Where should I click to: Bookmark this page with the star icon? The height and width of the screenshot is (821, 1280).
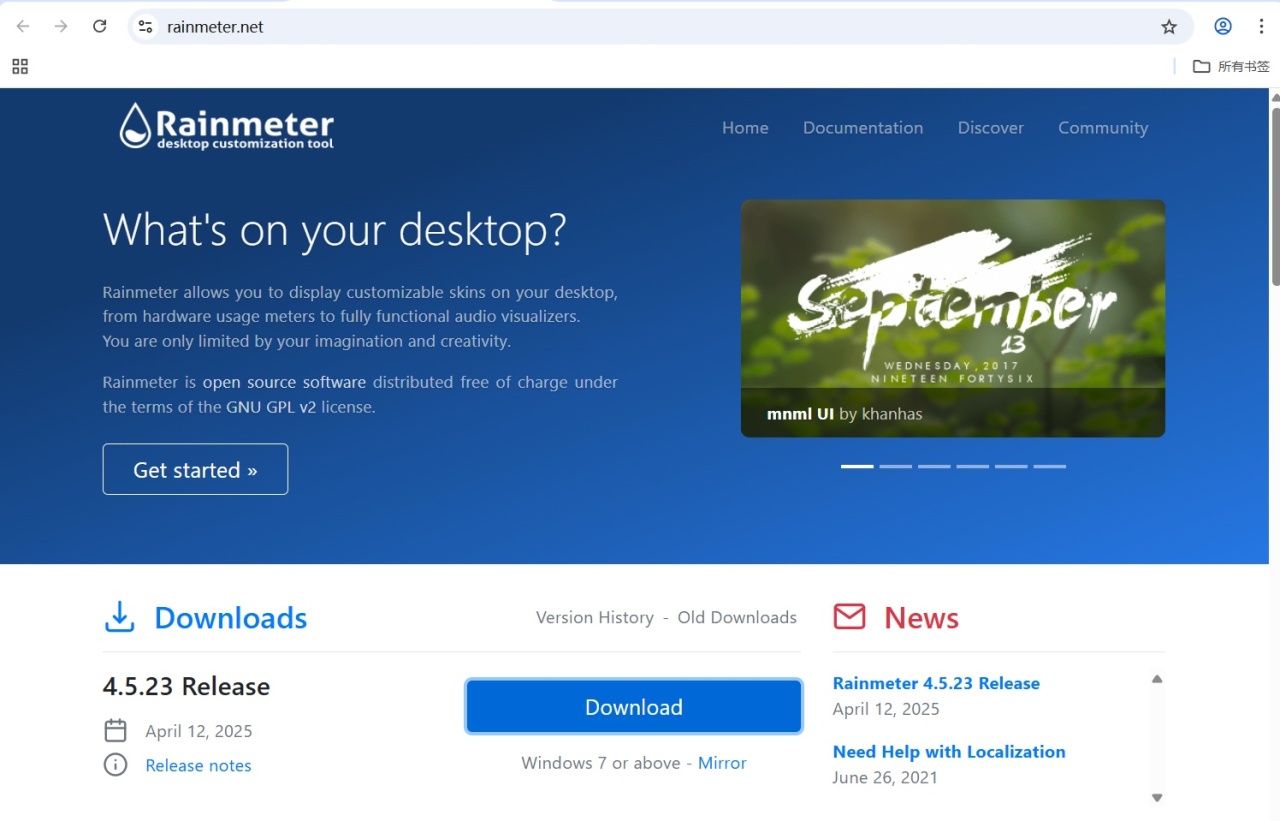[1169, 27]
